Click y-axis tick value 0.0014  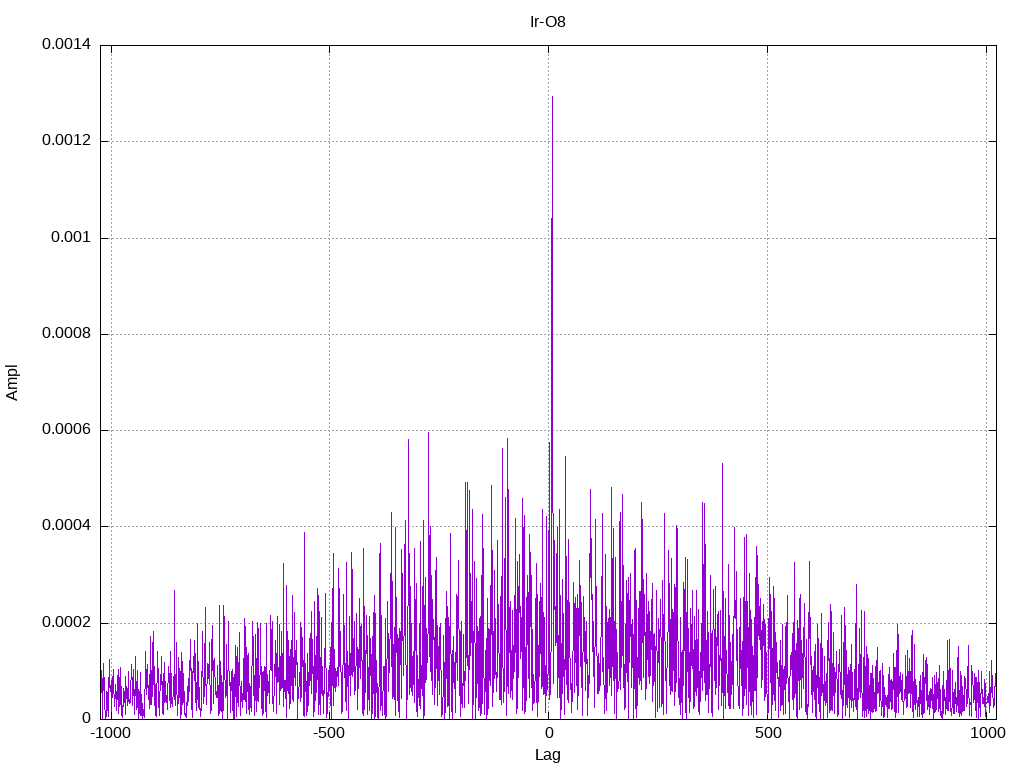67,44
